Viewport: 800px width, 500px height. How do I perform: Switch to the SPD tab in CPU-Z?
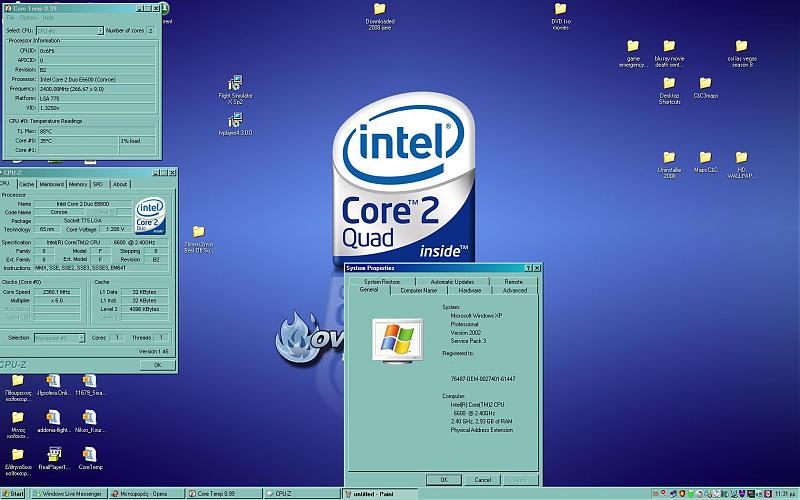pos(98,184)
